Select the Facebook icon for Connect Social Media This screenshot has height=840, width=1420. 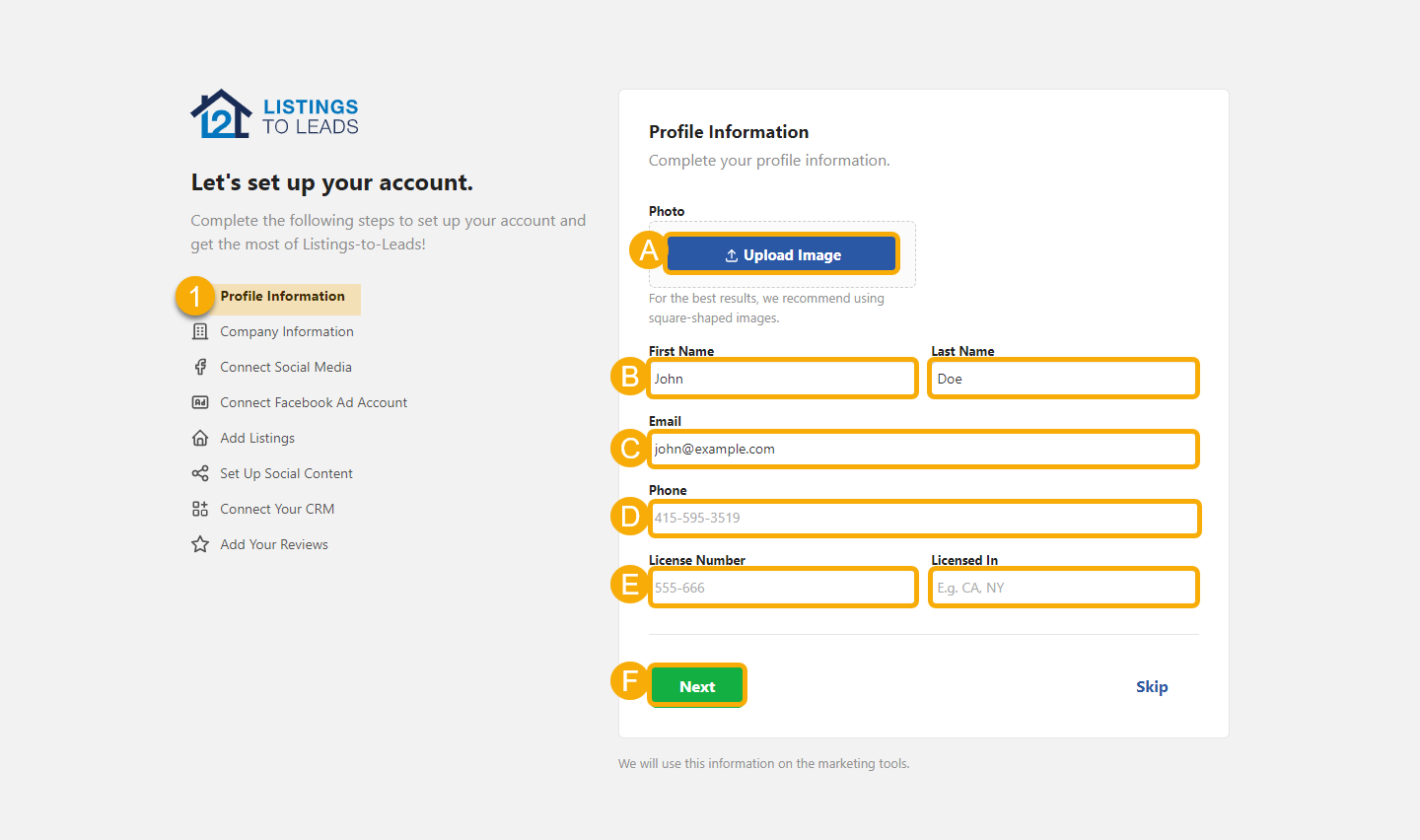pos(200,367)
